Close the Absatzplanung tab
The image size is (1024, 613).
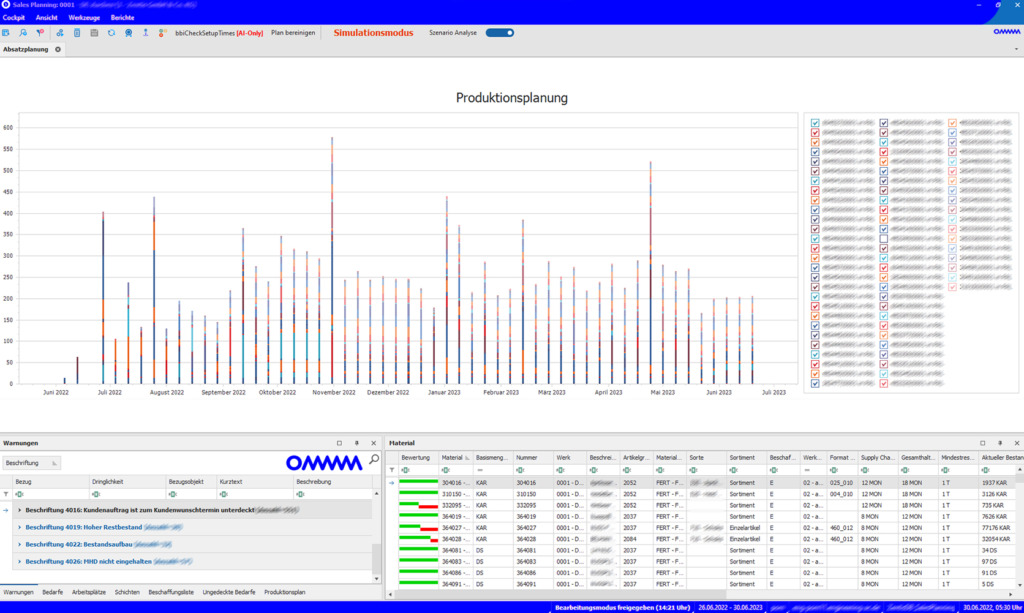(x=57, y=49)
